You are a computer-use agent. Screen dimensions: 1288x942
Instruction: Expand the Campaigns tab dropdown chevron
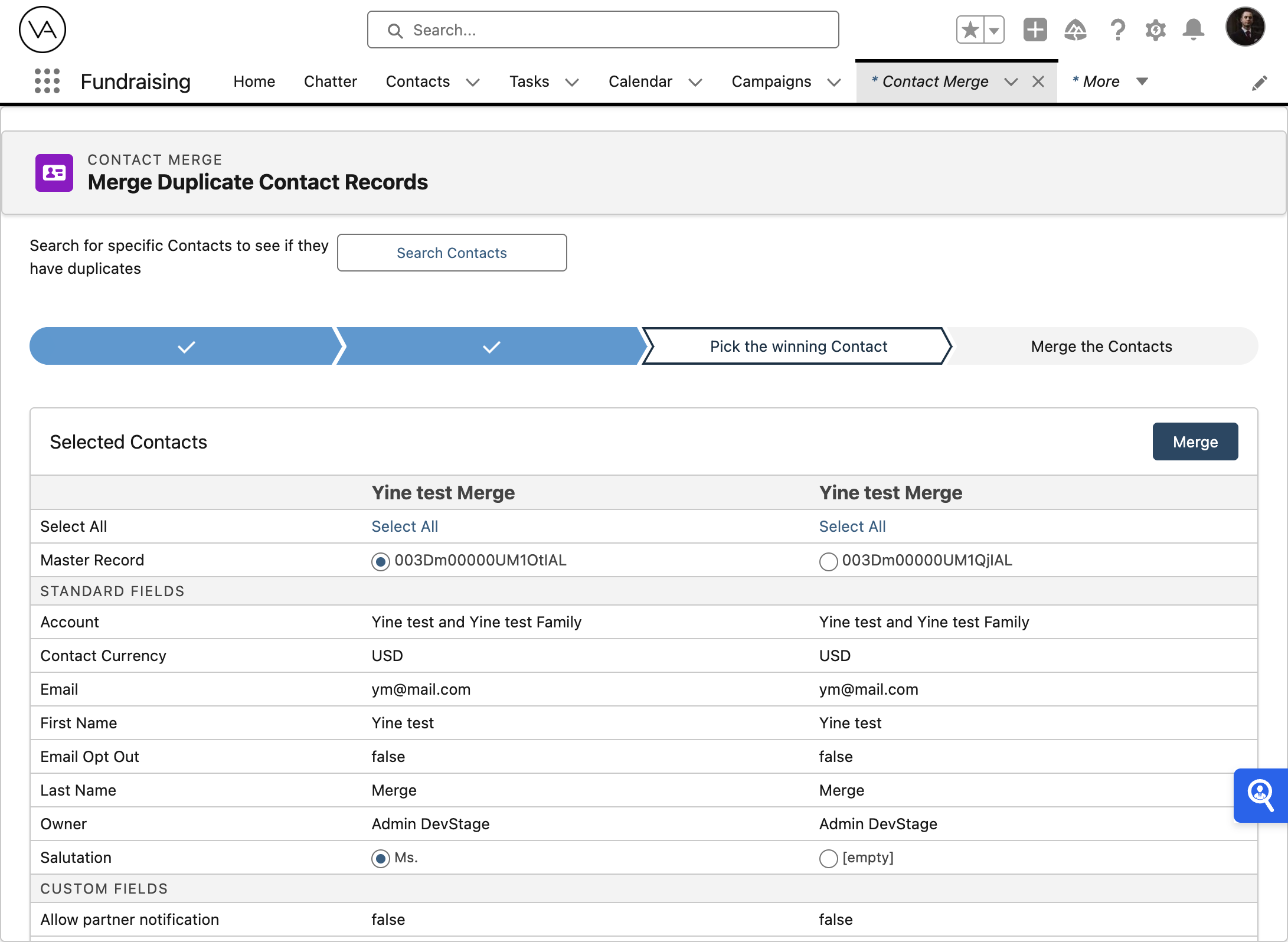coord(834,82)
